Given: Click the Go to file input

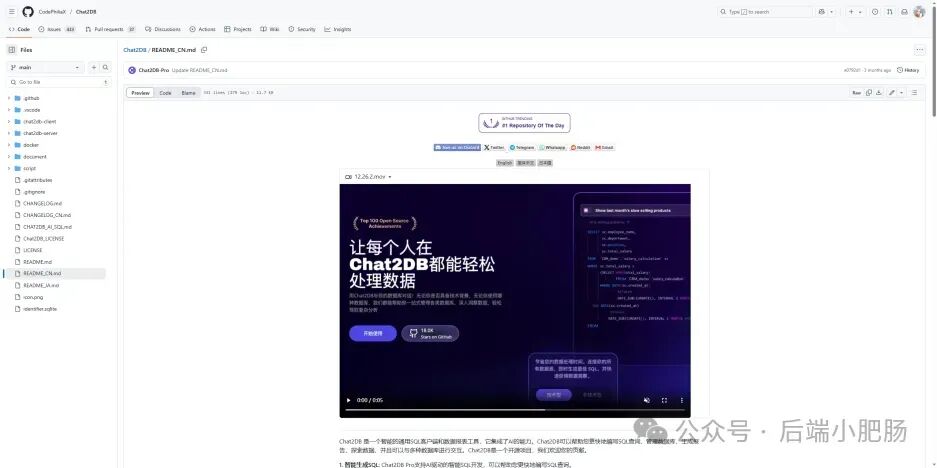Looking at the screenshot, I should tap(59, 82).
